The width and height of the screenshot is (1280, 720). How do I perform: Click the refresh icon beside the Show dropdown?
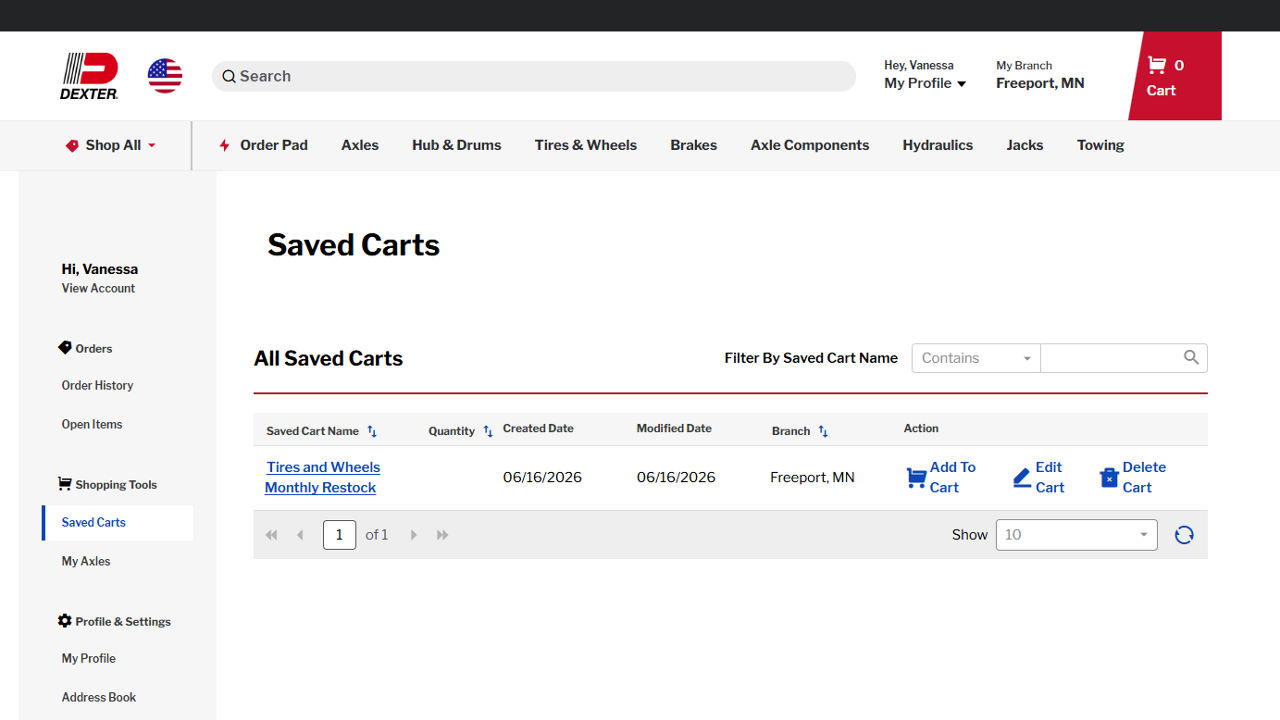(1184, 535)
